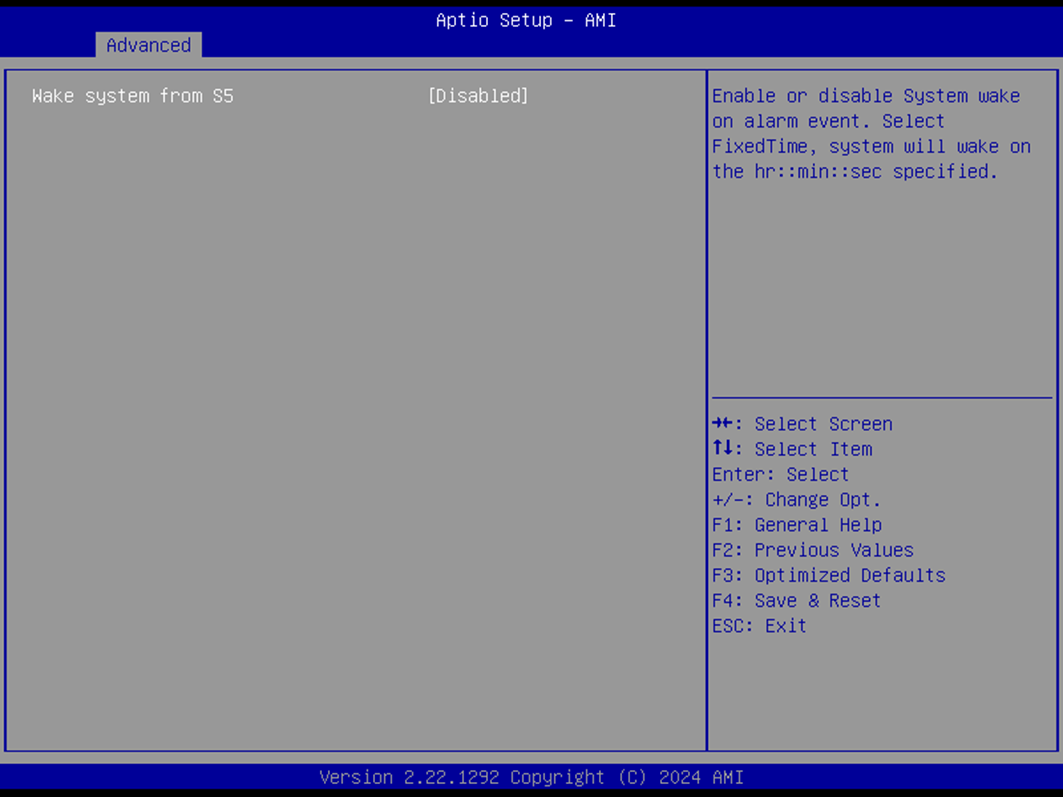This screenshot has height=797, width=1063.
Task: Click the Select Item legend text
Action: [x=813, y=449]
